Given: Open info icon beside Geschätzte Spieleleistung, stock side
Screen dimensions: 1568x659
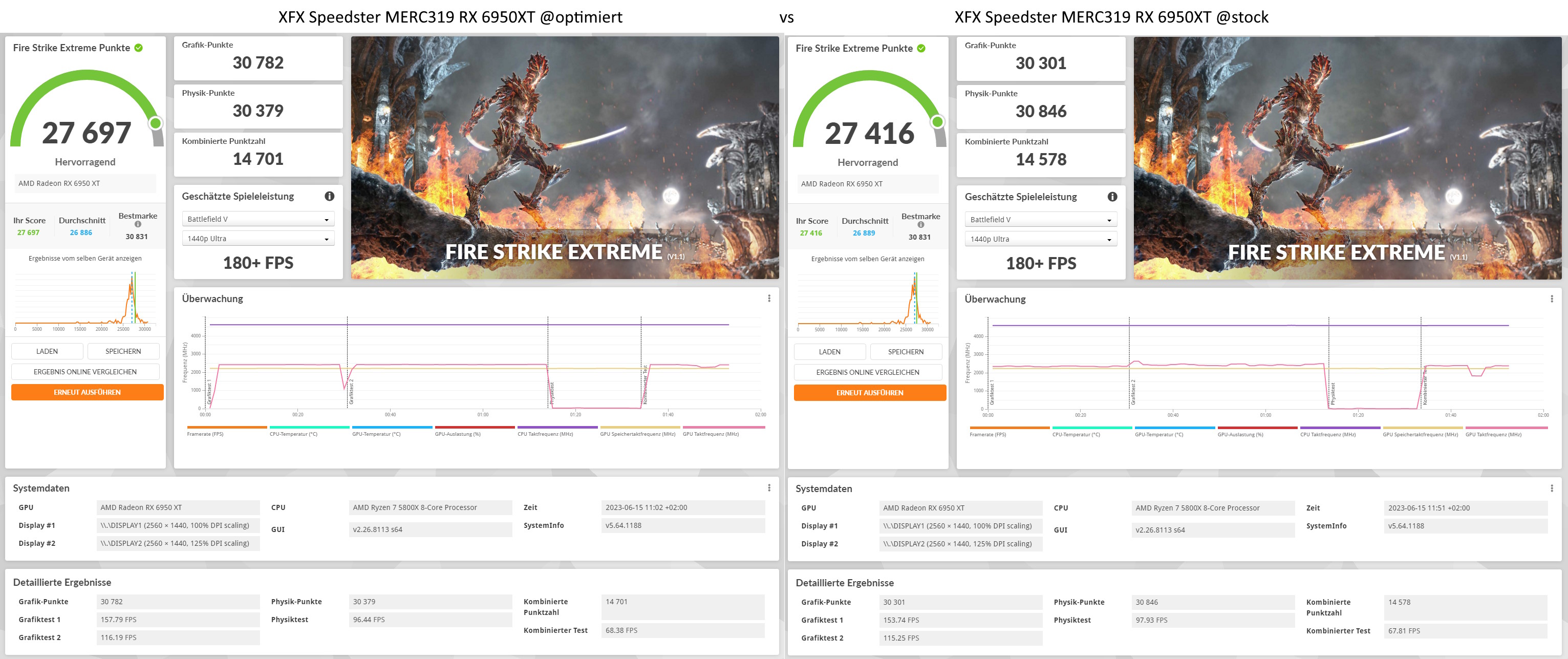Looking at the screenshot, I should (1112, 197).
